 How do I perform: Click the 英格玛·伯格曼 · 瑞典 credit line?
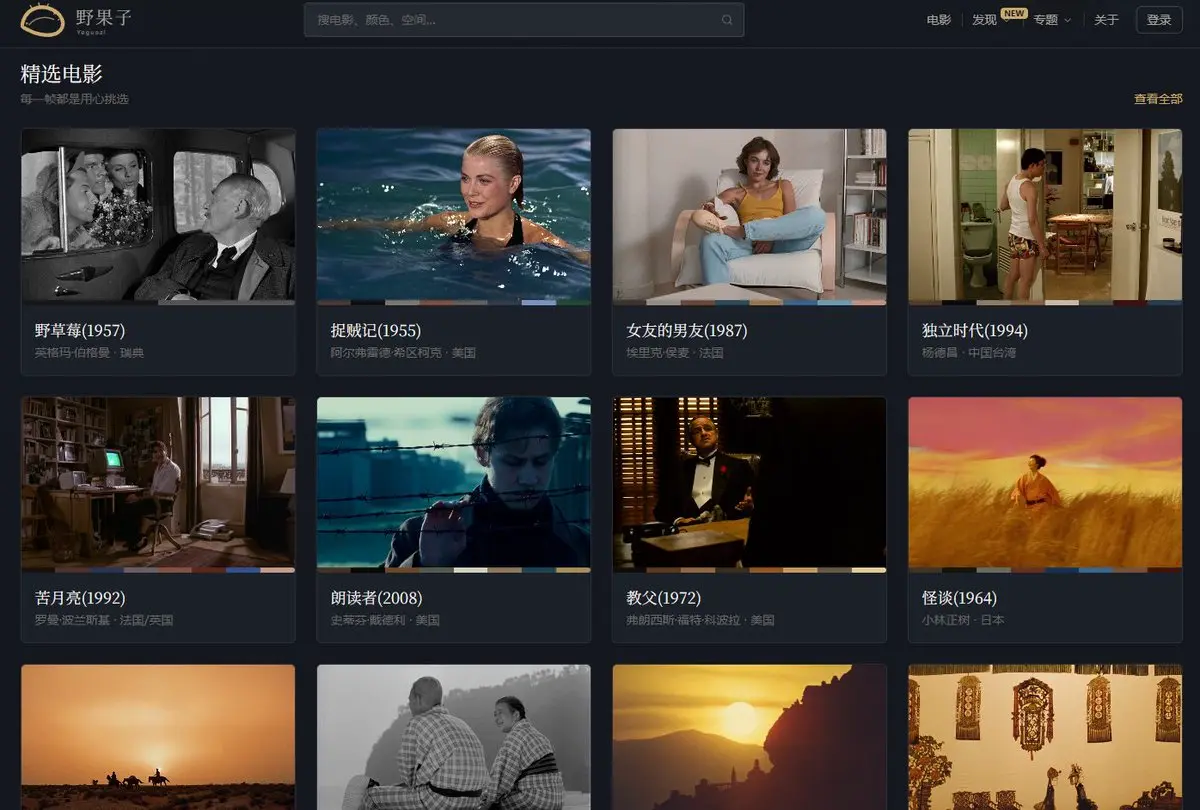click(x=90, y=353)
